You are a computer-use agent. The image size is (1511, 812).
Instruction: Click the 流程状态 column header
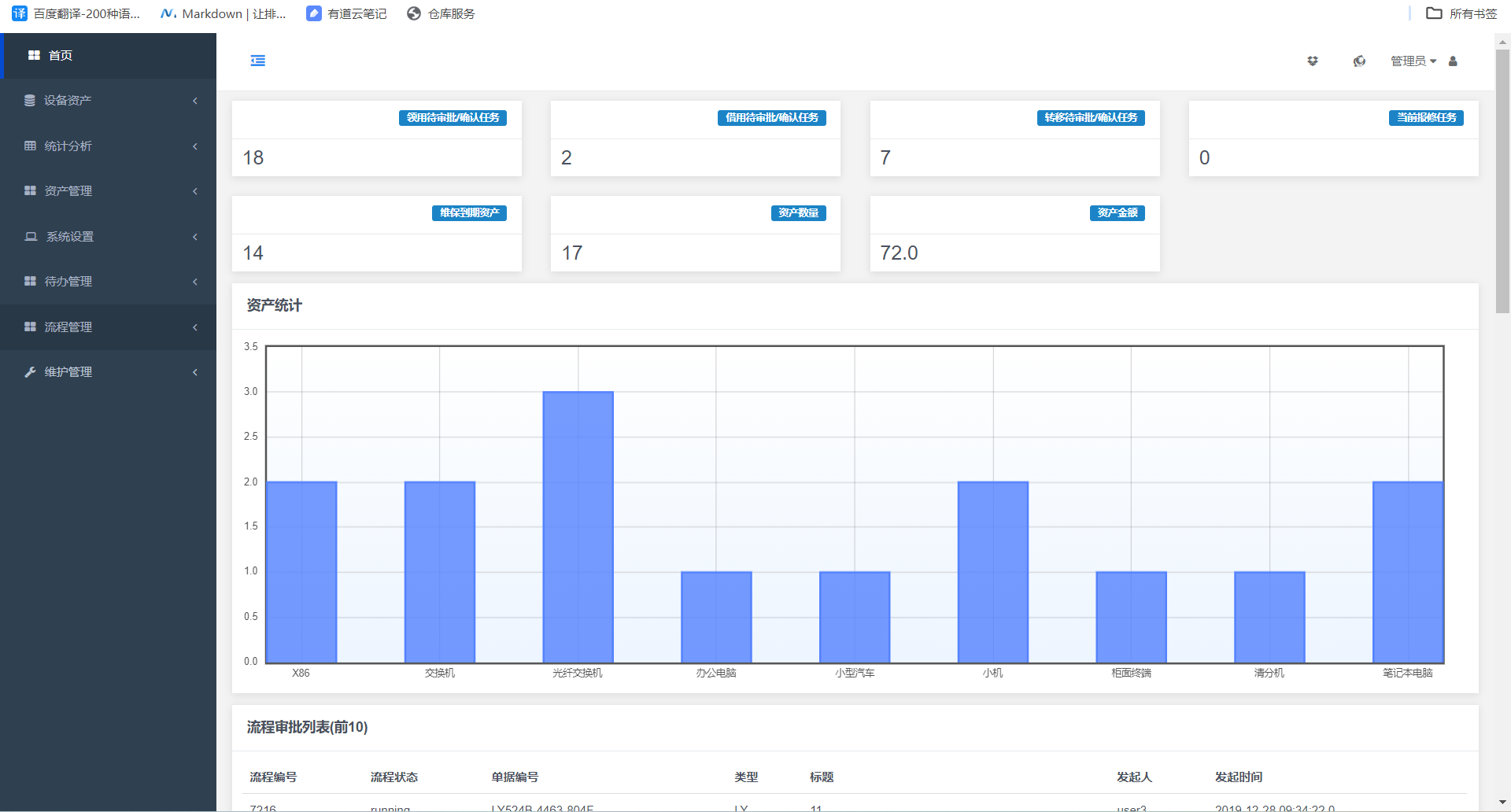[x=394, y=777]
